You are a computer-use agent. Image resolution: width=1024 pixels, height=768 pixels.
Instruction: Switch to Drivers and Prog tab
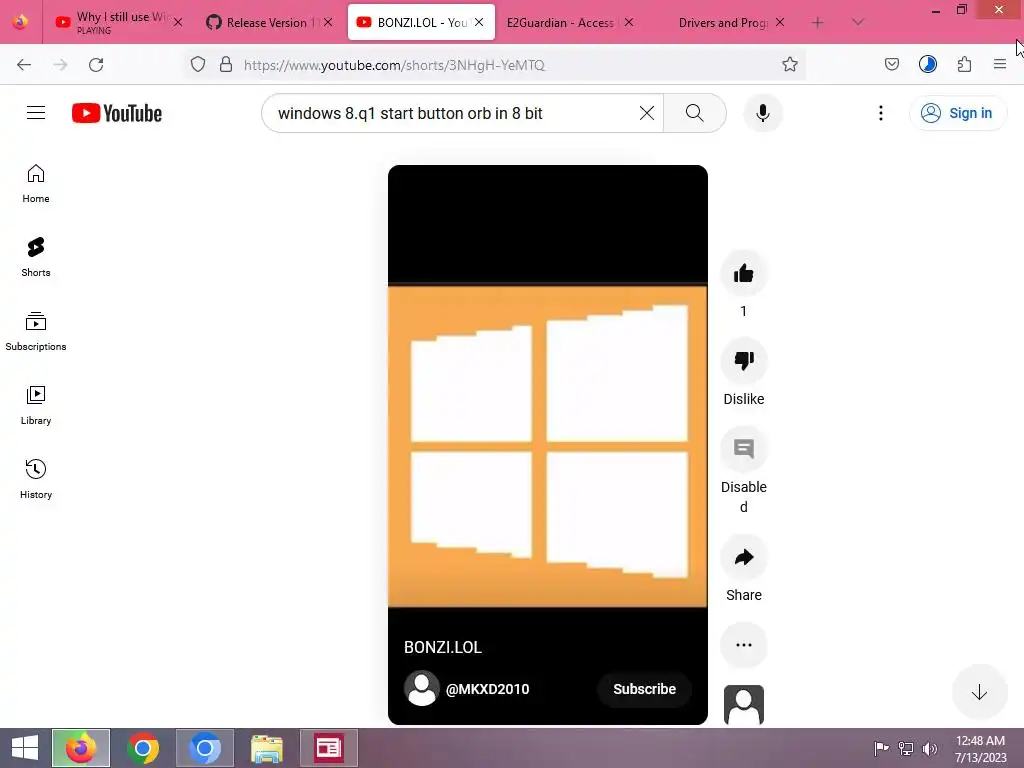(722, 22)
